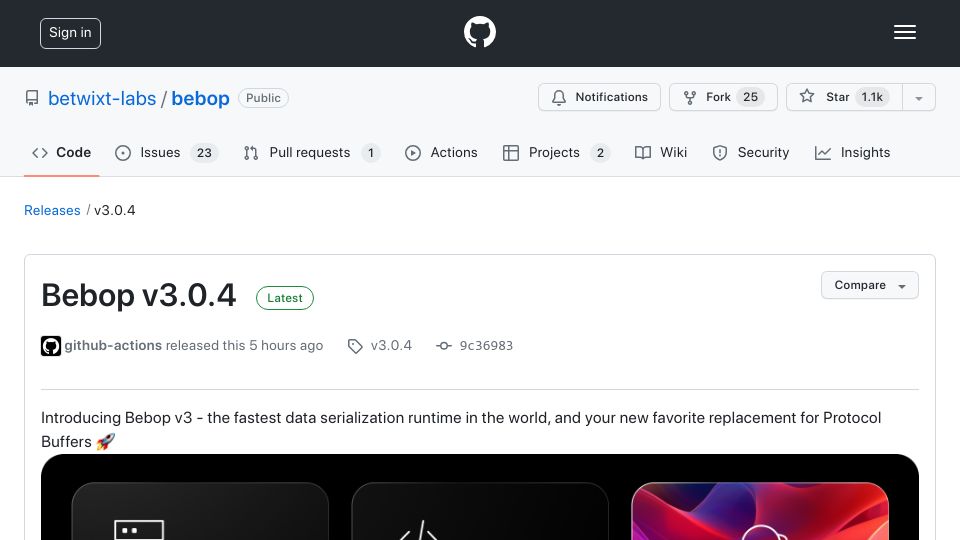Click the Bebop v3.0.4 release title
Image resolution: width=960 pixels, height=540 pixels.
tap(138, 295)
